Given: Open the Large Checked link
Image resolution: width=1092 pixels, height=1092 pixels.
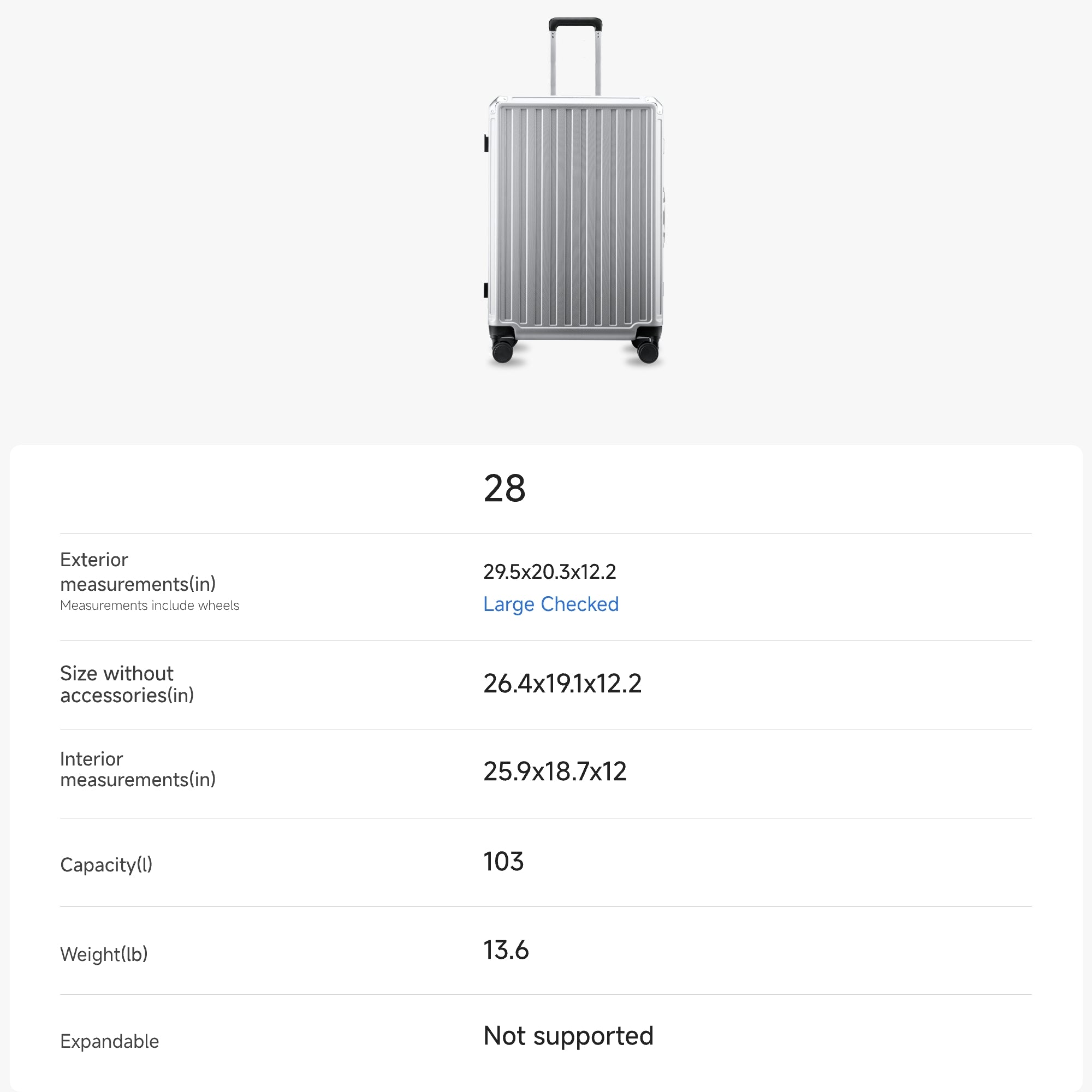Looking at the screenshot, I should tap(550, 604).
